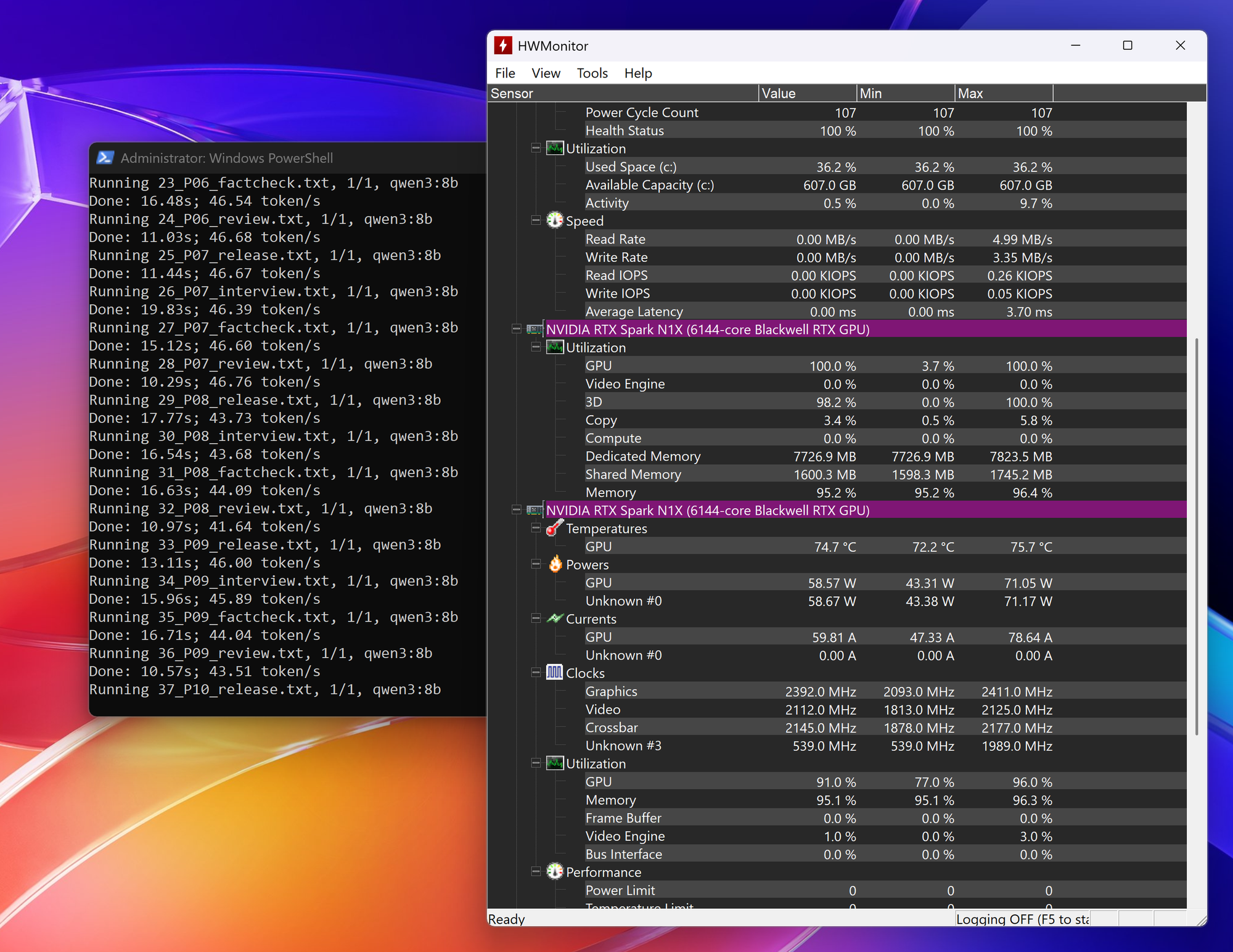Click the Value column header
This screenshot has height=952, width=1233.
tap(808, 93)
